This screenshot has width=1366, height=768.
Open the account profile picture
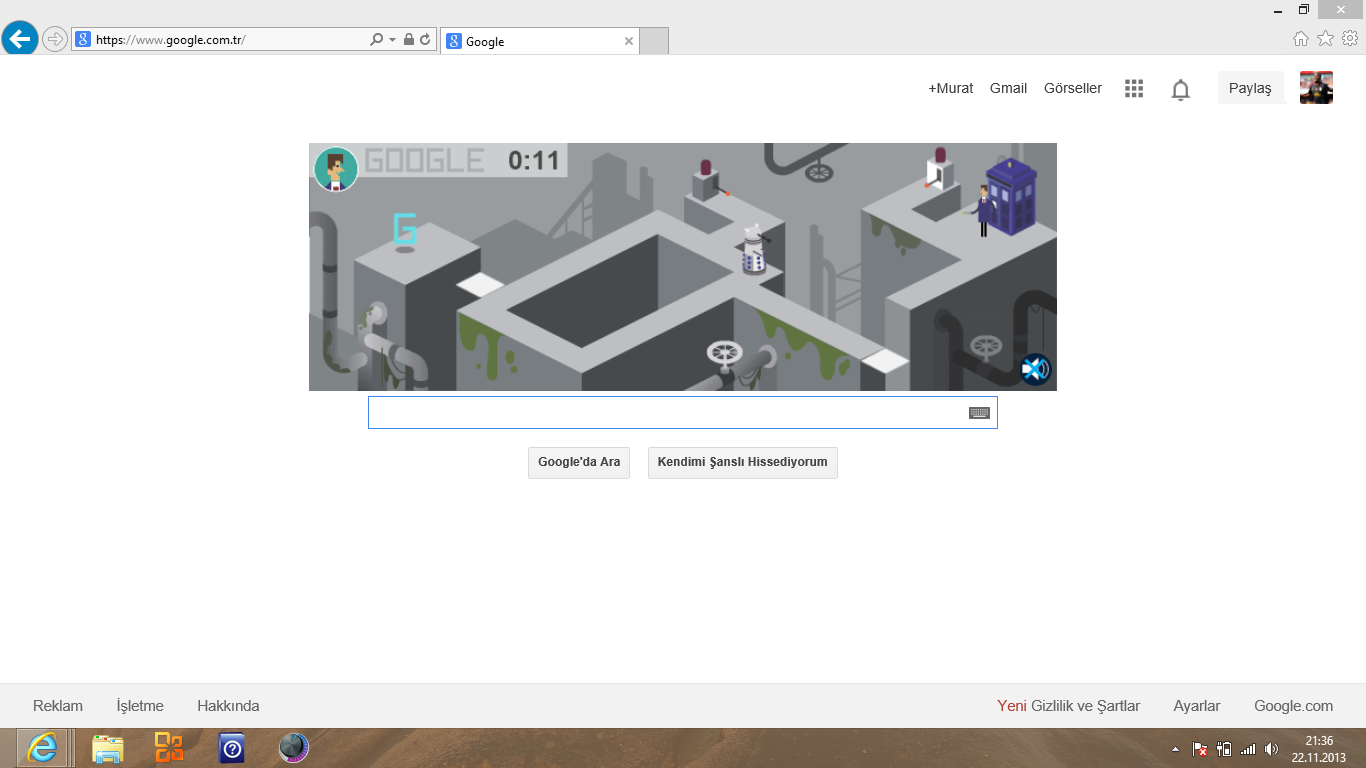(x=1316, y=88)
